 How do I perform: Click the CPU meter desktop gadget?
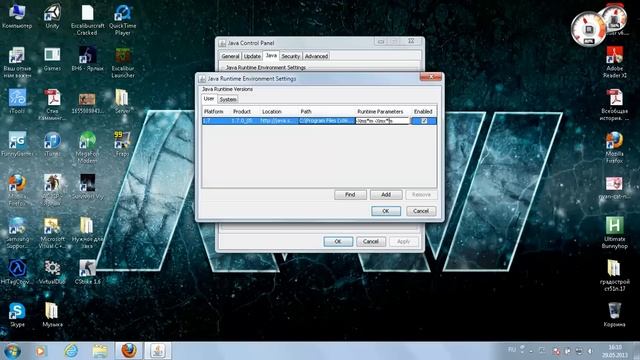pyautogui.click(x=589, y=29)
